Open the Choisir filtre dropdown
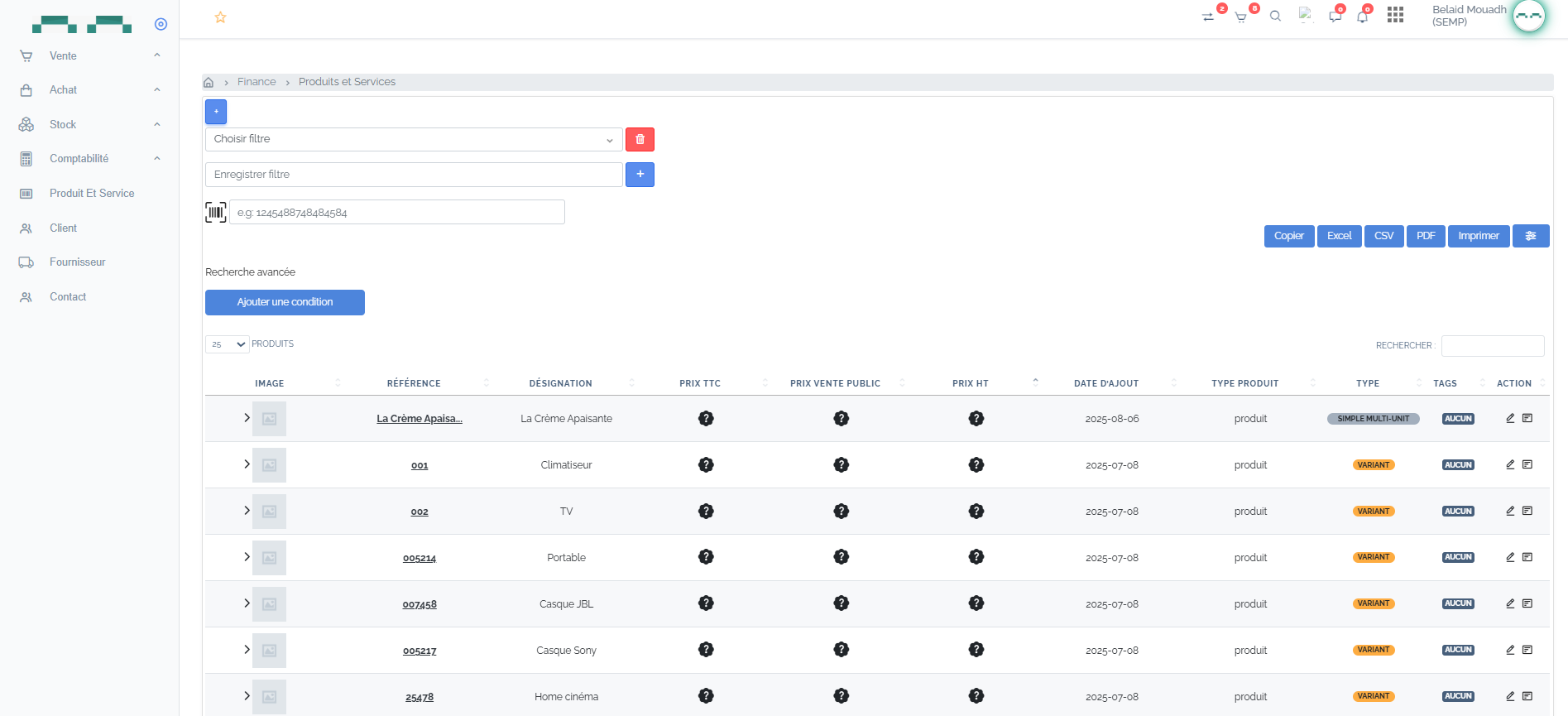The height and width of the screenshot is (716, 1568). click(x=414, y=139)
